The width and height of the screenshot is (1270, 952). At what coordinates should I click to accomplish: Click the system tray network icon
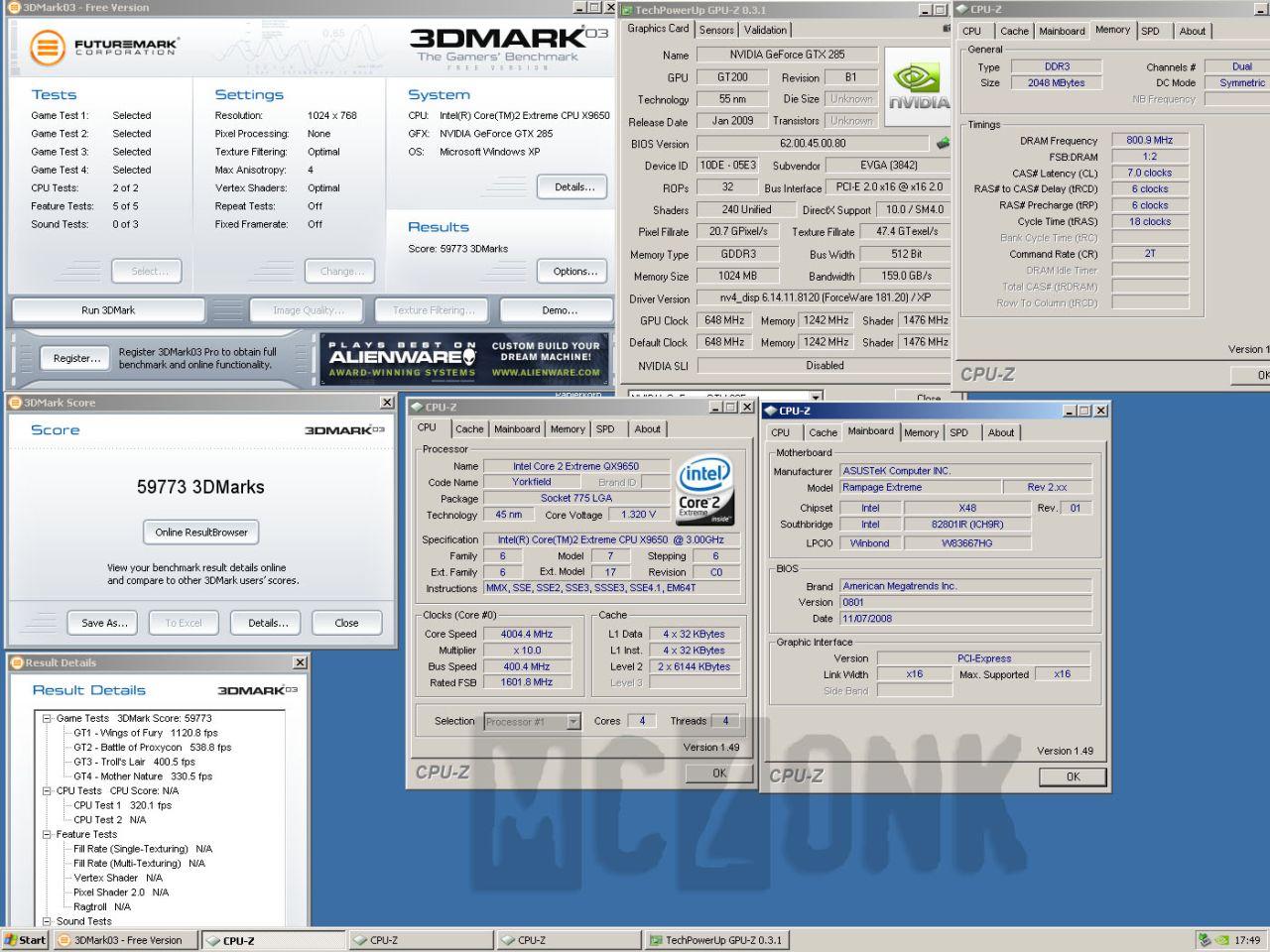click(1205, 940)
